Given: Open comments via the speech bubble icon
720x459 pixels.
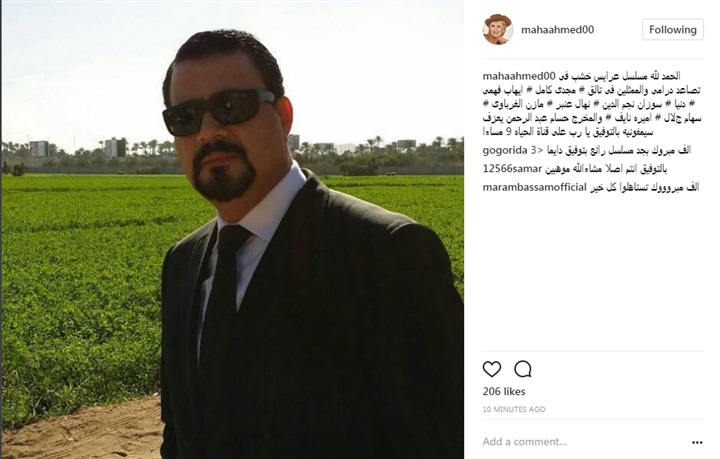Looking at the screenshot, I should click(523, 369).
